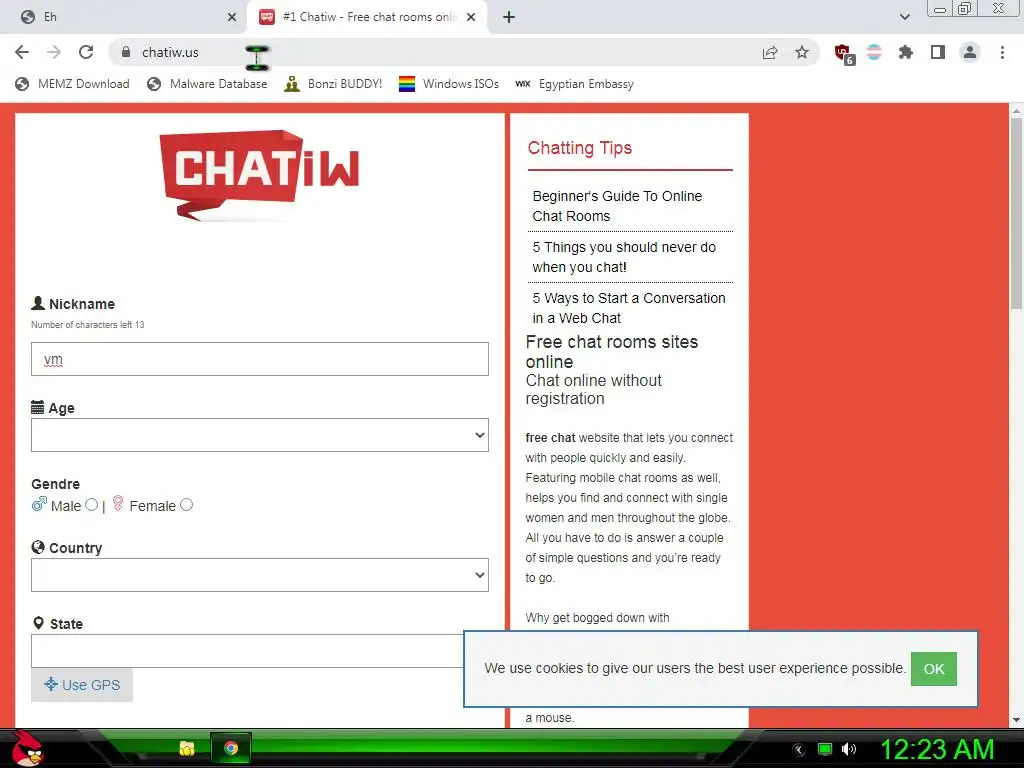The image size is (1024, 768).
Task: Select the Female radio button
Action: pos(187,505)
